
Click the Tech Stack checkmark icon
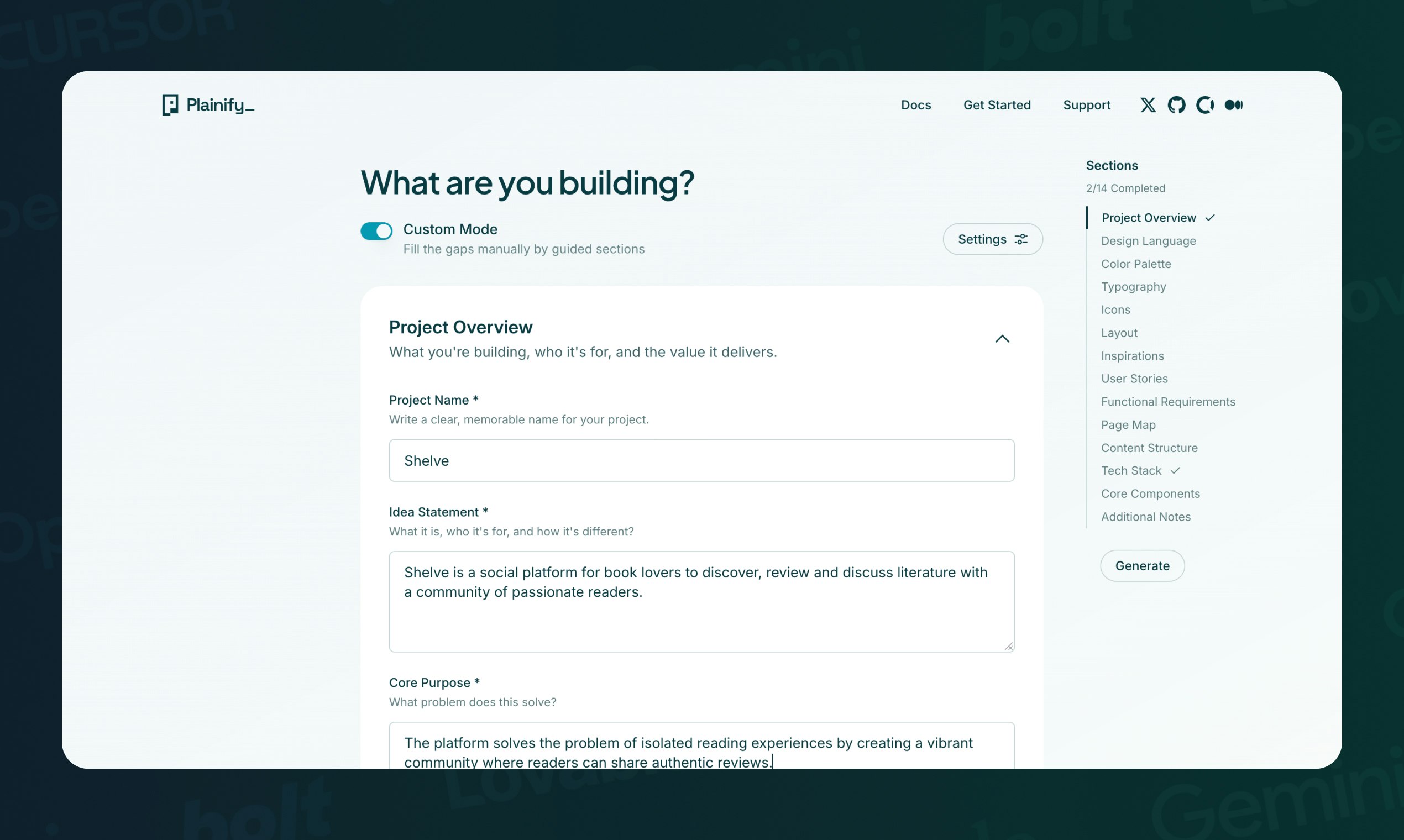coord(1175,470)
